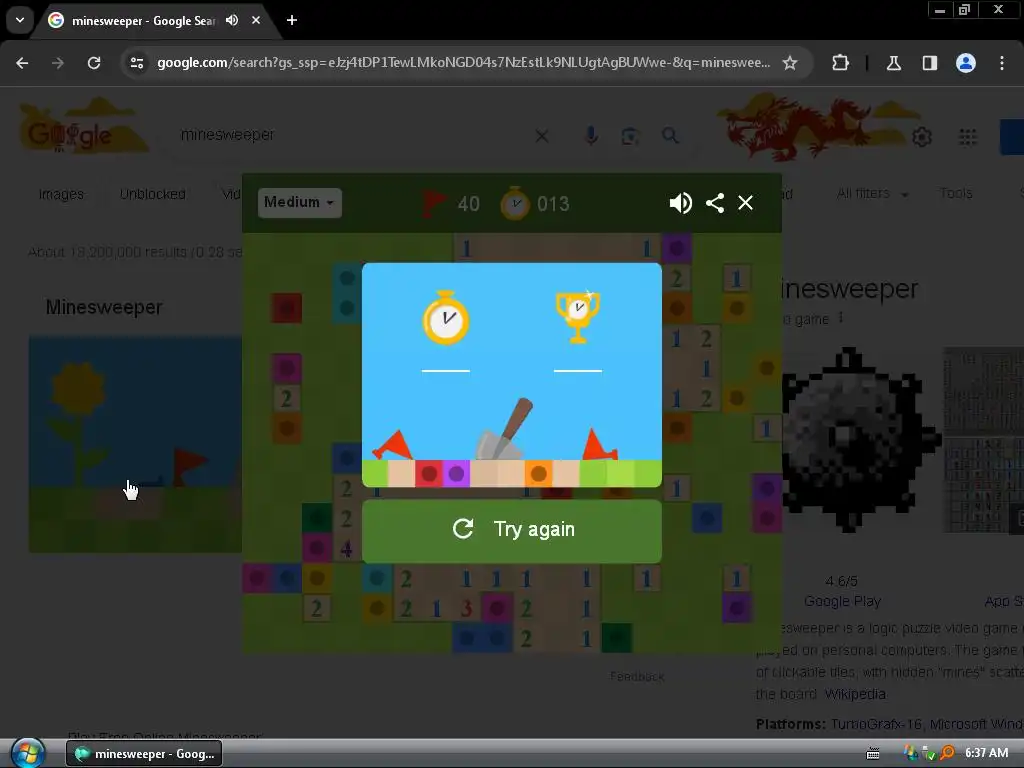This screenshot has height=768, width=1024.
Task: Click the stopwatch timer icon in game header
Action: coord(515,203)
